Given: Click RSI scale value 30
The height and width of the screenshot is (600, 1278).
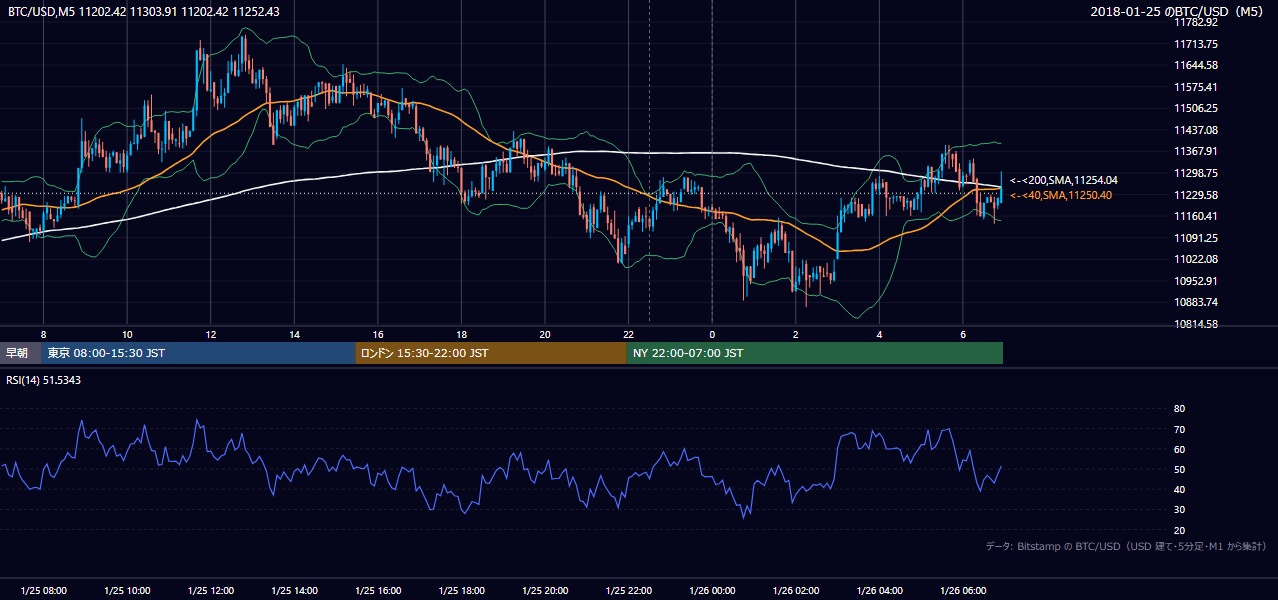Looking at the screenshot, I should coord(1179,510).
